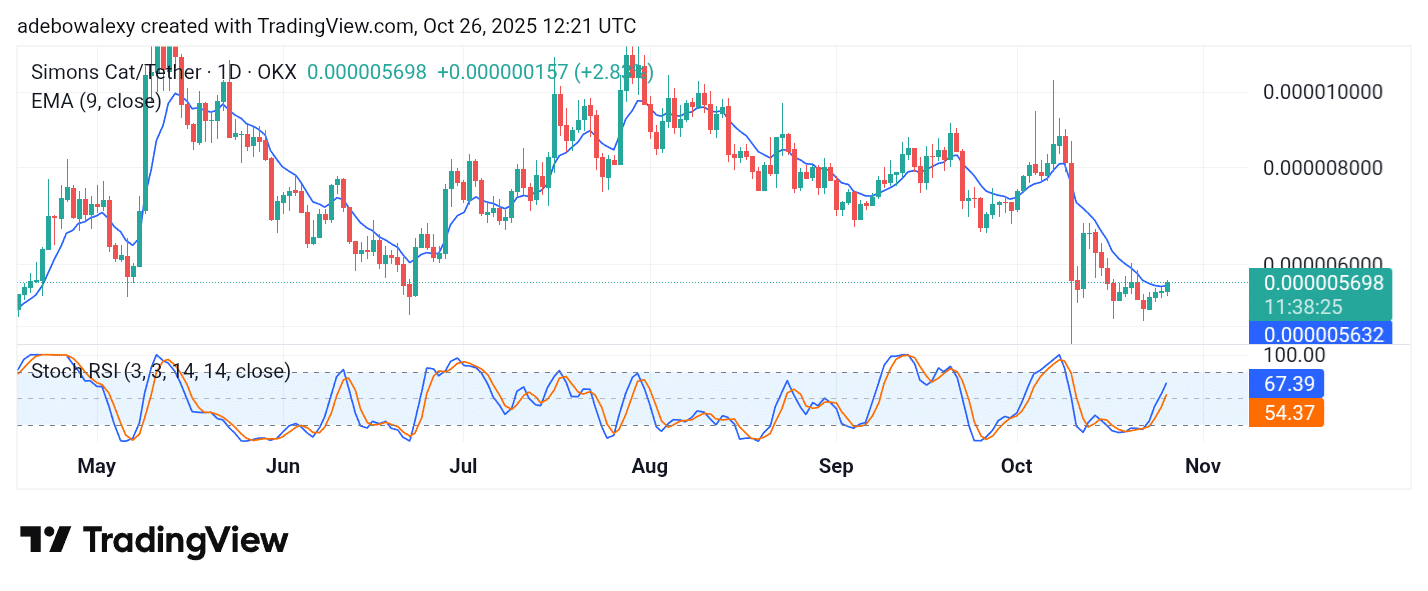
Task: Select the Stoch RSI indicator legend
Action: (x=161, y=371)
